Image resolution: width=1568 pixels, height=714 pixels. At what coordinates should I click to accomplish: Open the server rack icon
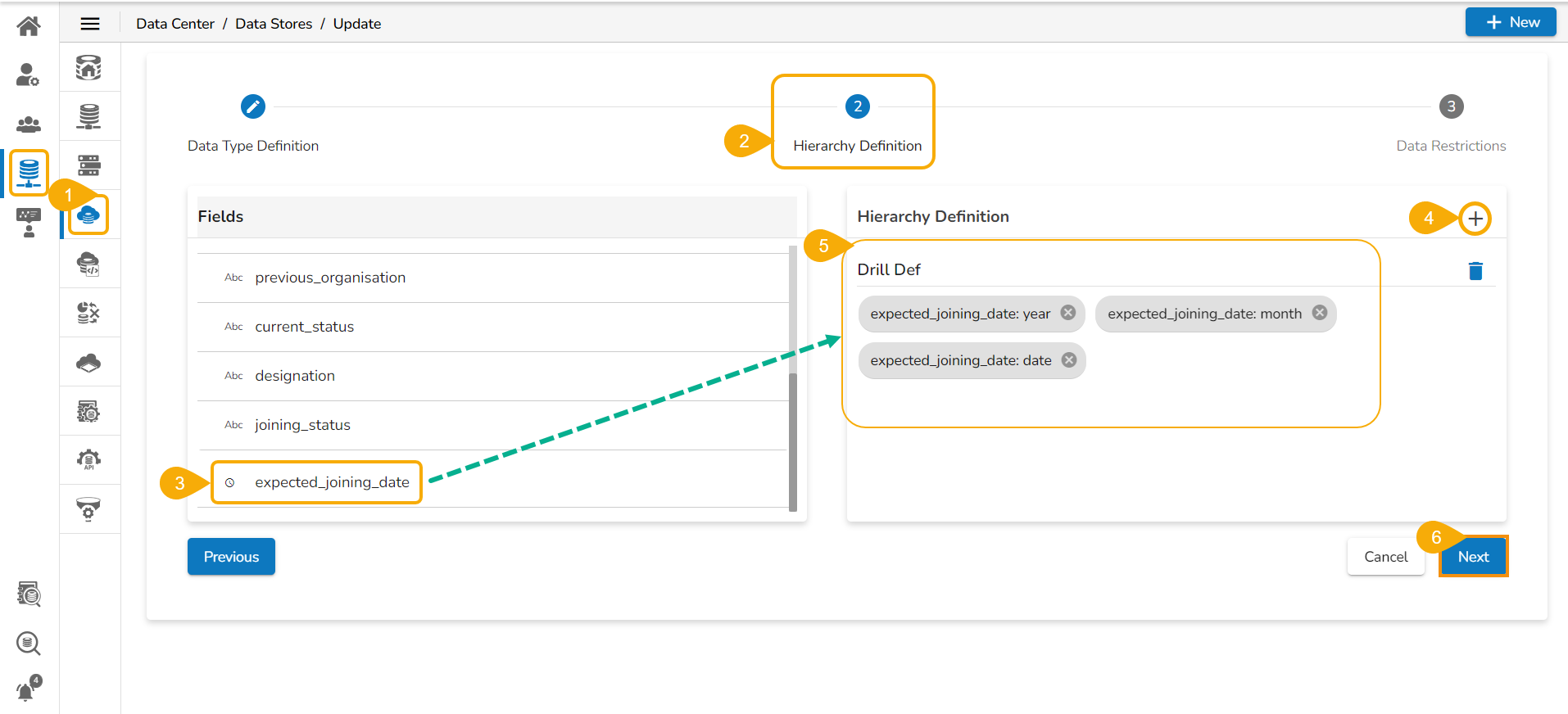88,165
